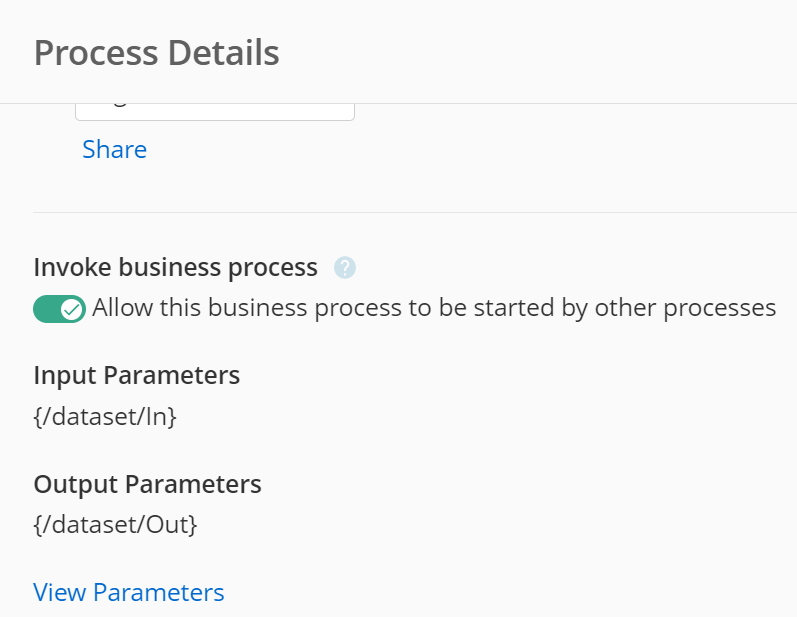Screen dimensions: 797x617
Task: Select the Output Parameters label
Action: pyautogui.click(x=147, y=484)
